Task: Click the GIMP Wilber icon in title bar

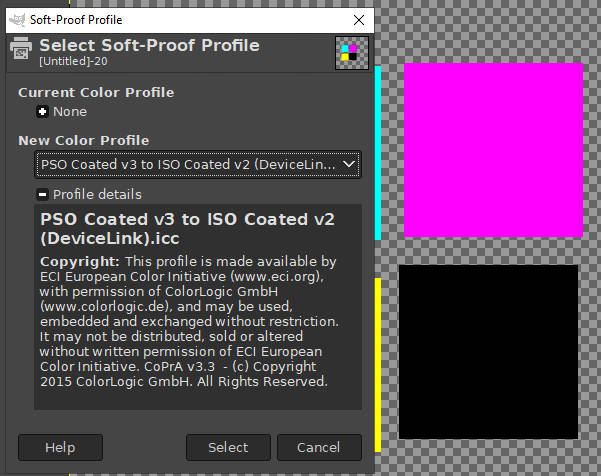Action: [17, 20]
